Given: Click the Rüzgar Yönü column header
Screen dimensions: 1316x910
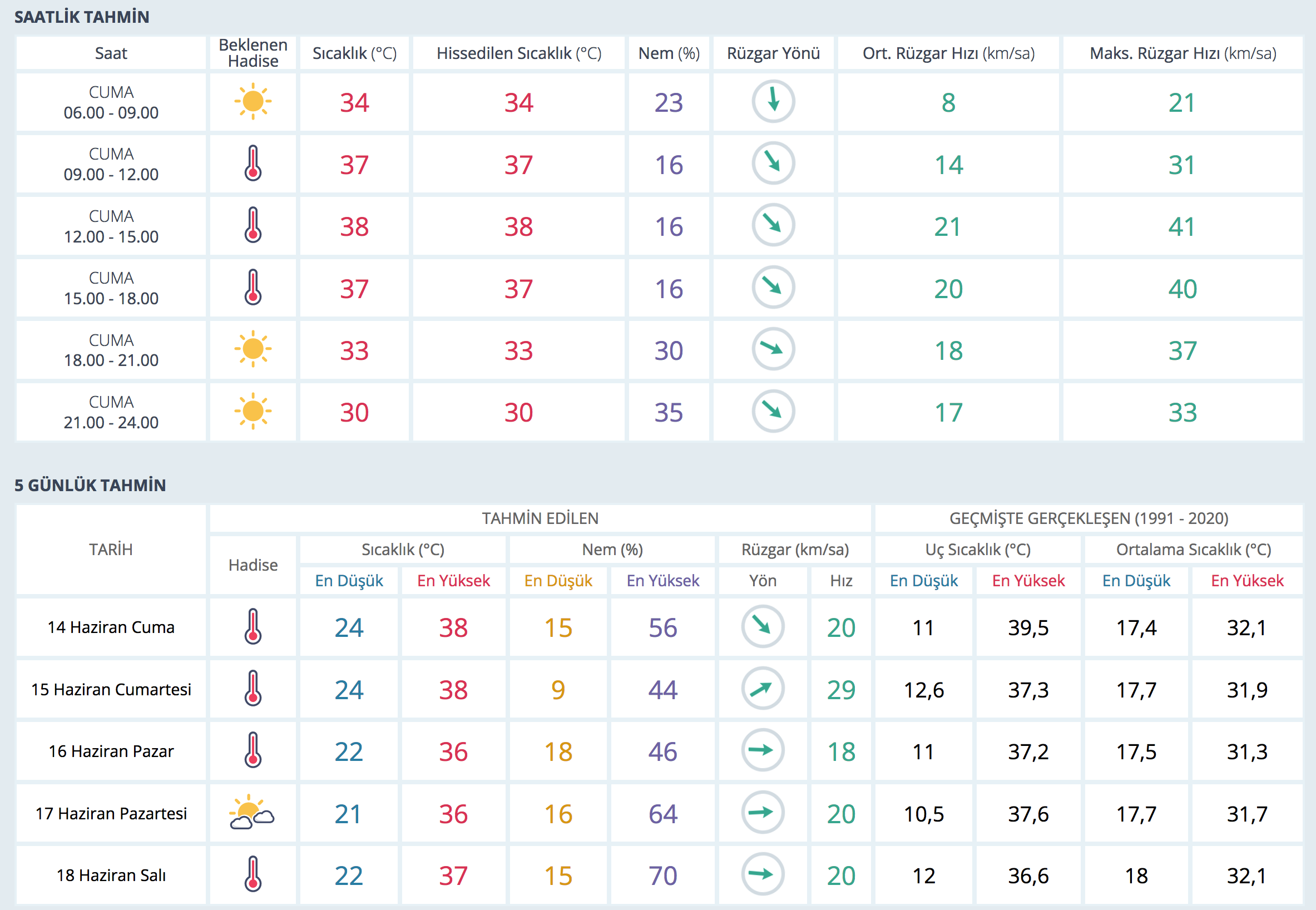Looking at the screenshot, I should click(773, 53).
